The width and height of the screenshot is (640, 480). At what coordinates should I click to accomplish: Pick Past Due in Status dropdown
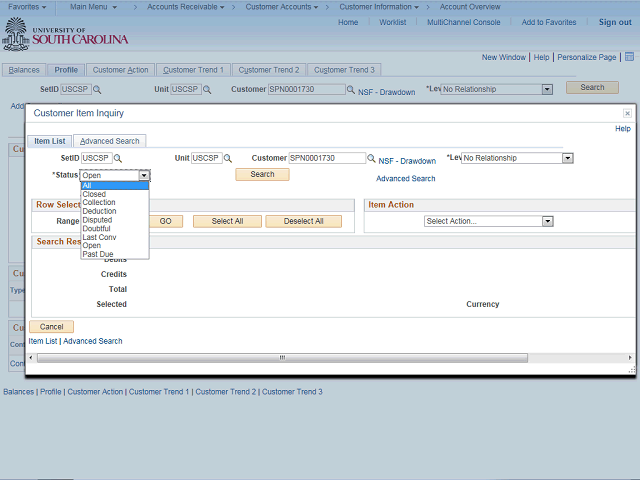[x=97, y=254]
